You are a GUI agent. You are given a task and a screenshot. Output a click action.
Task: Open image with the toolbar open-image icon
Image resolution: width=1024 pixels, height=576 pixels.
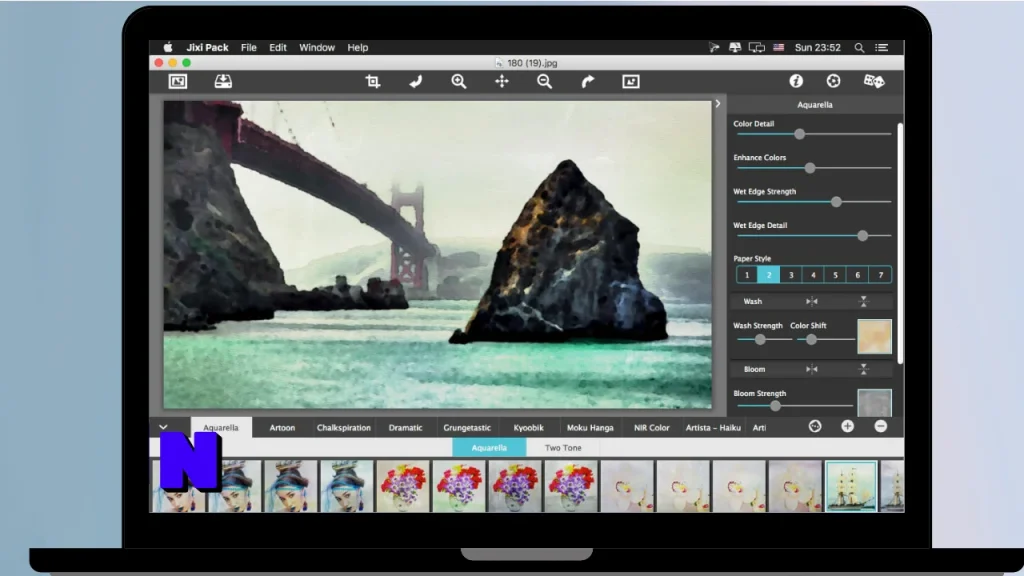click(x=178, y=81)
